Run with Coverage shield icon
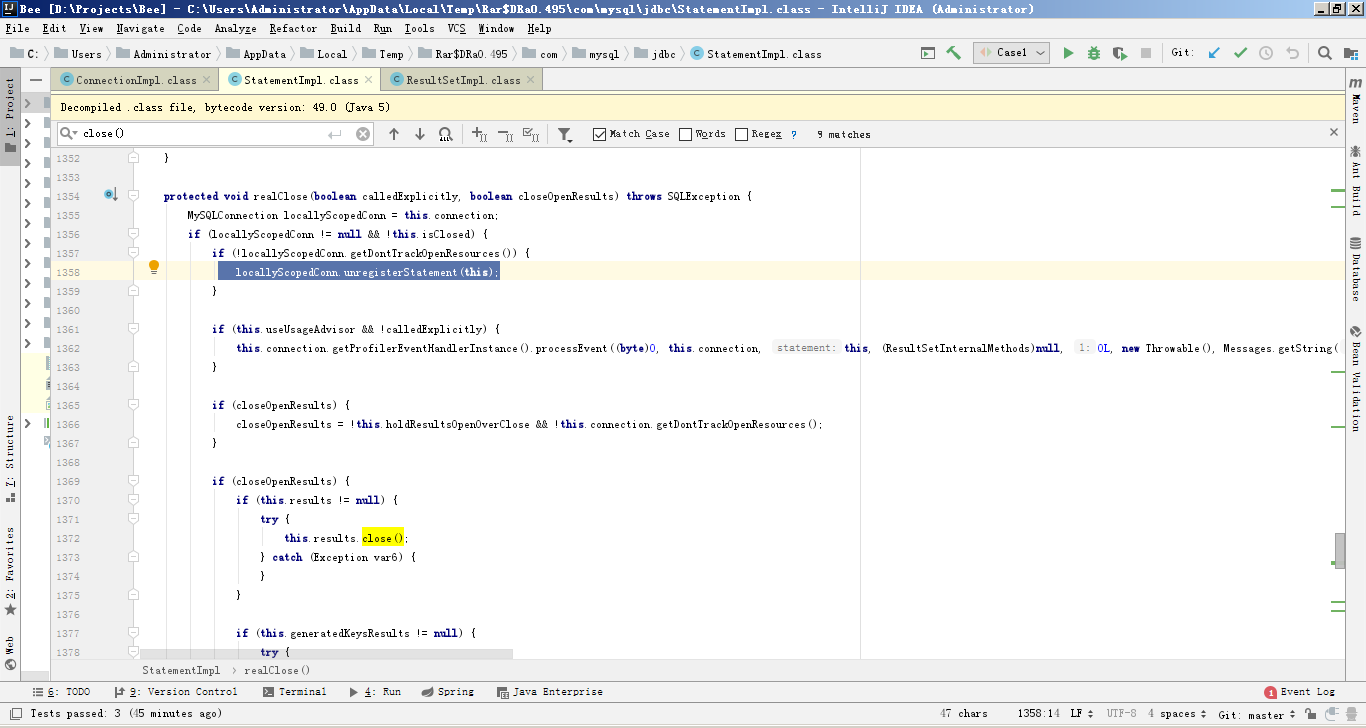Viewport: 1366px width, 728px height. (x=1119, y=53)
